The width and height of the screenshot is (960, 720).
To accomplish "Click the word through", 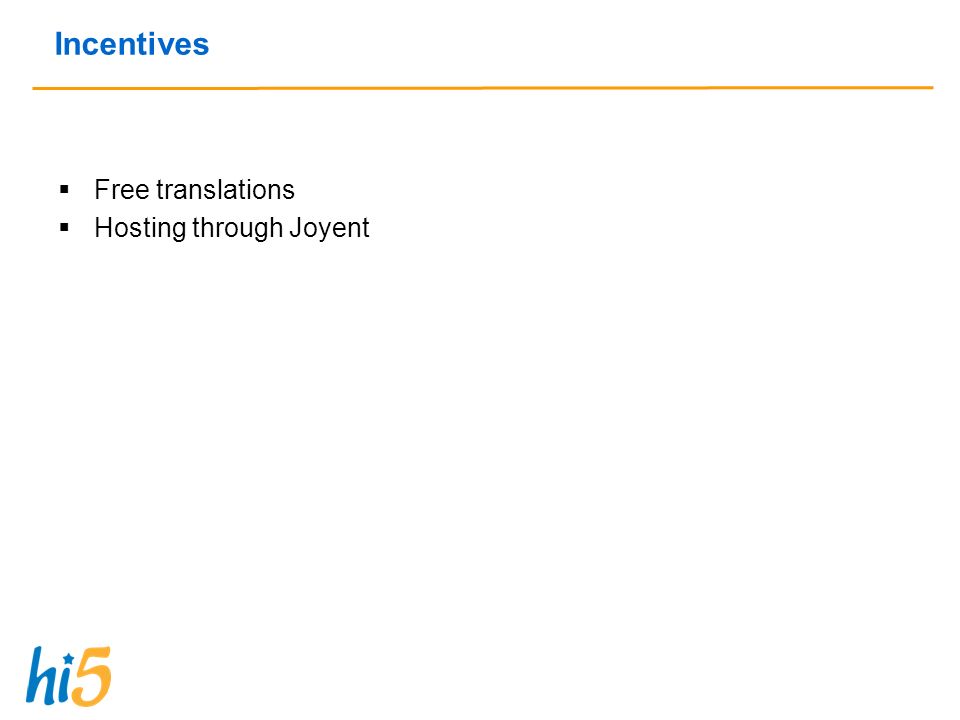I will click(x=238, y=228).
